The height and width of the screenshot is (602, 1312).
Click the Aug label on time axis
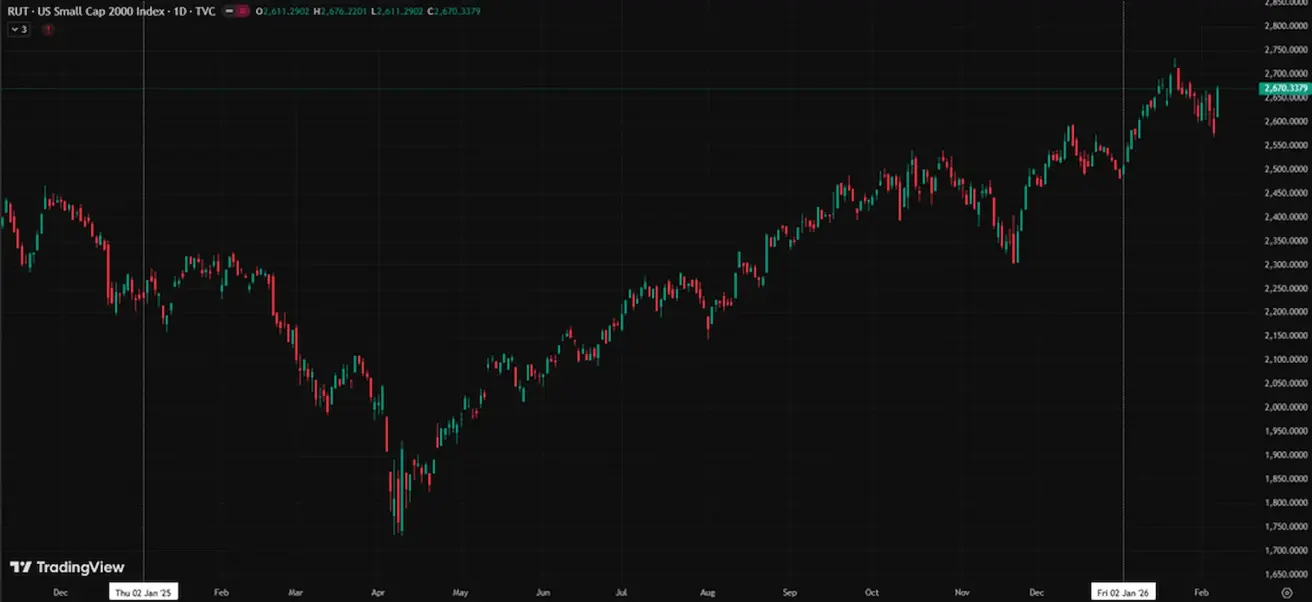(x=707, y=592)
